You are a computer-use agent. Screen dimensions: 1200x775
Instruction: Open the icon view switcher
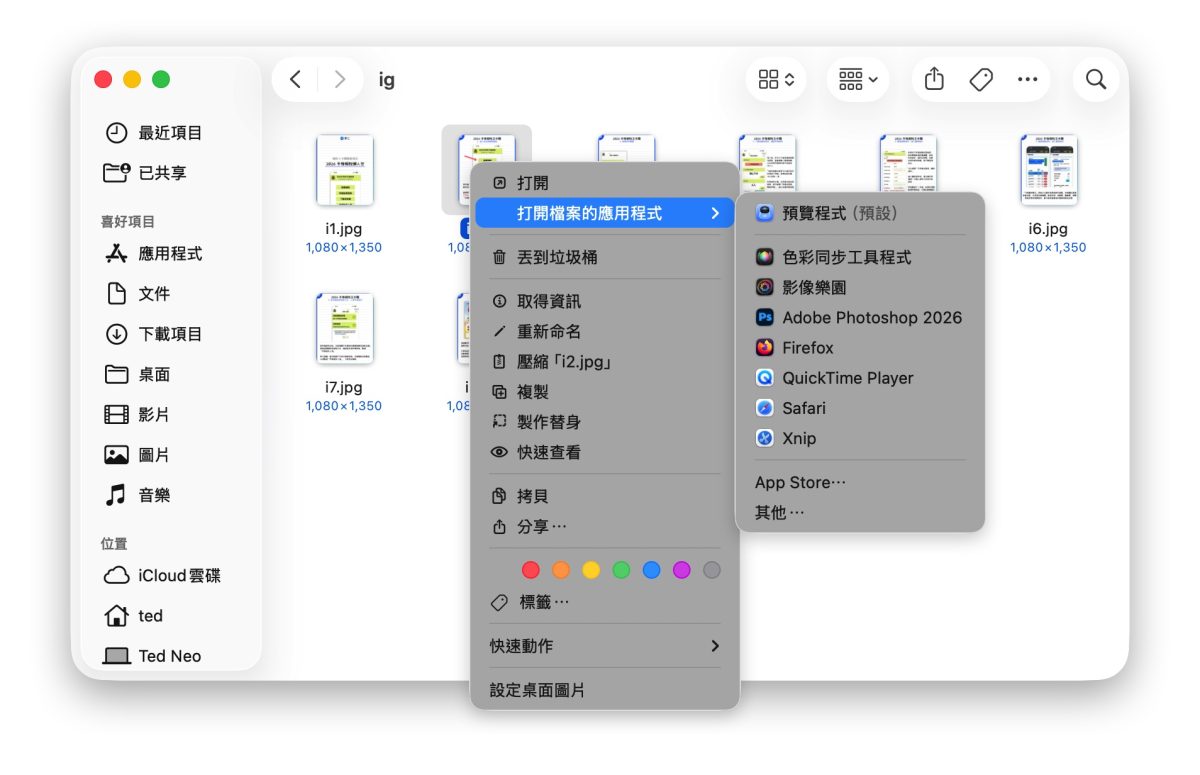pos(776,80)
